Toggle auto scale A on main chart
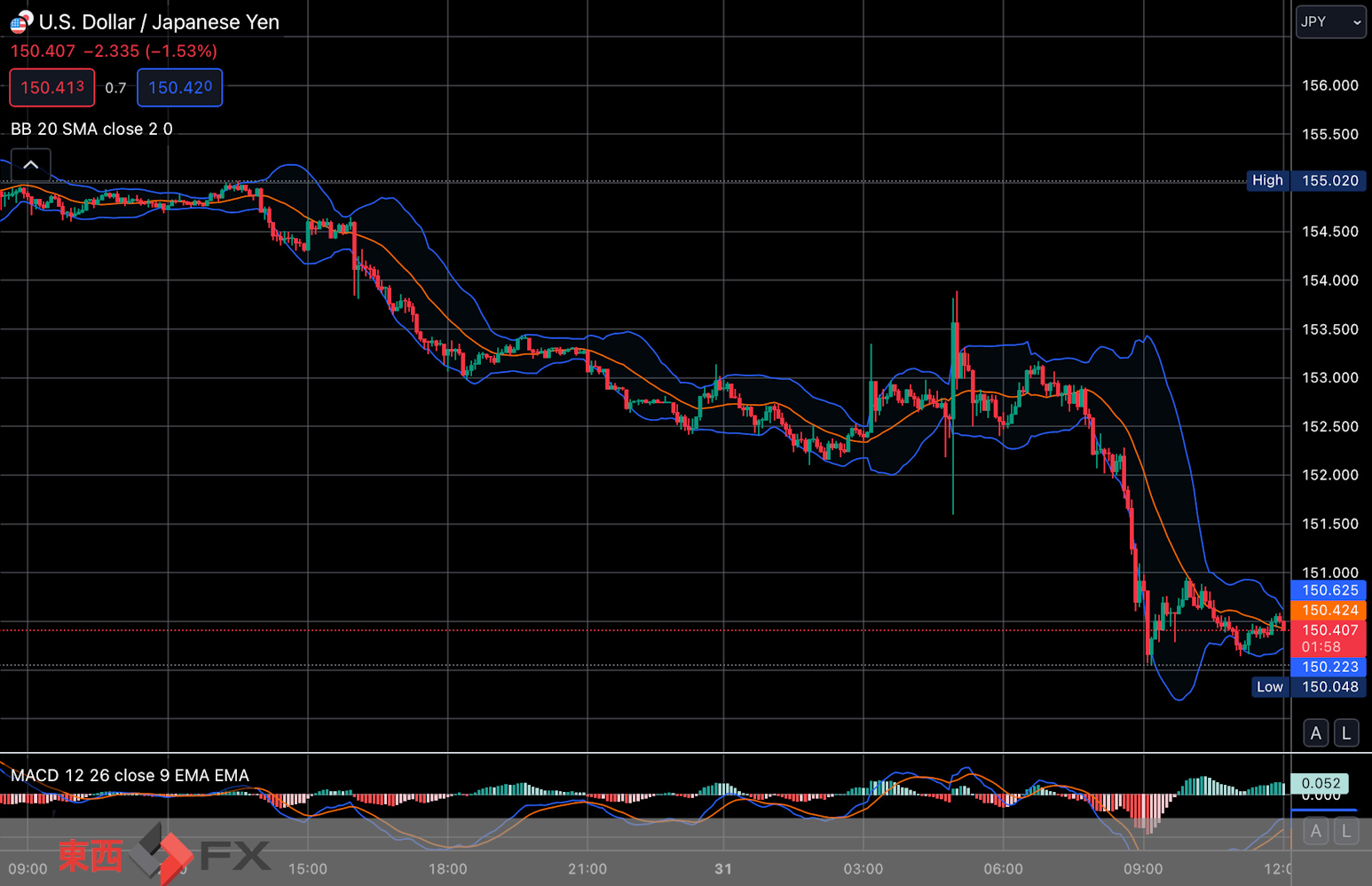 (1316, 733)
